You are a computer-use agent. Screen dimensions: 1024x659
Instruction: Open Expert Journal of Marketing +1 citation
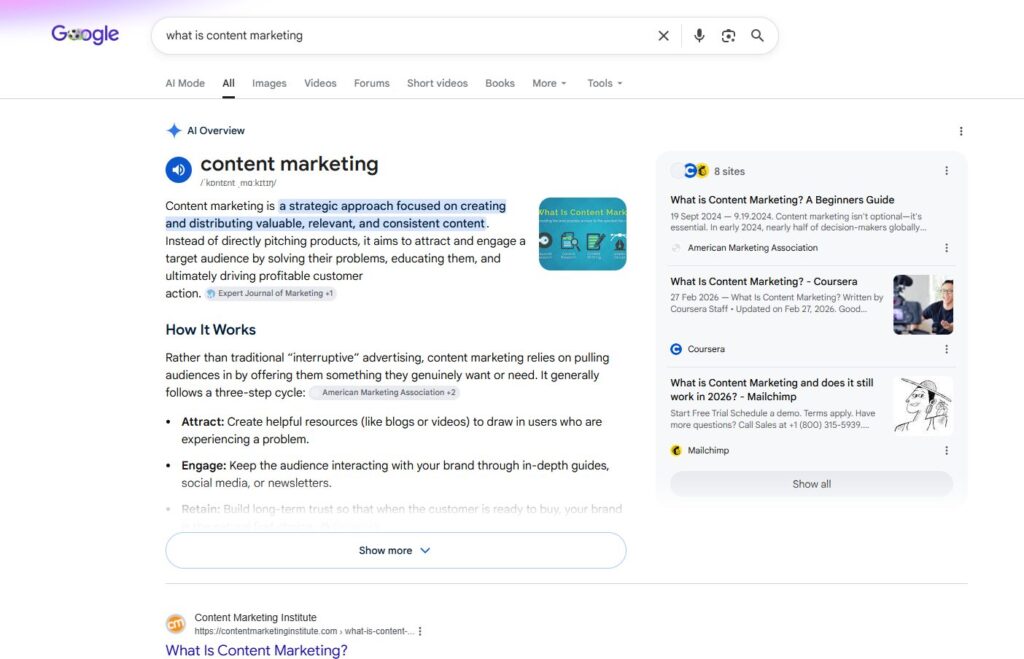tap(270, 294)
